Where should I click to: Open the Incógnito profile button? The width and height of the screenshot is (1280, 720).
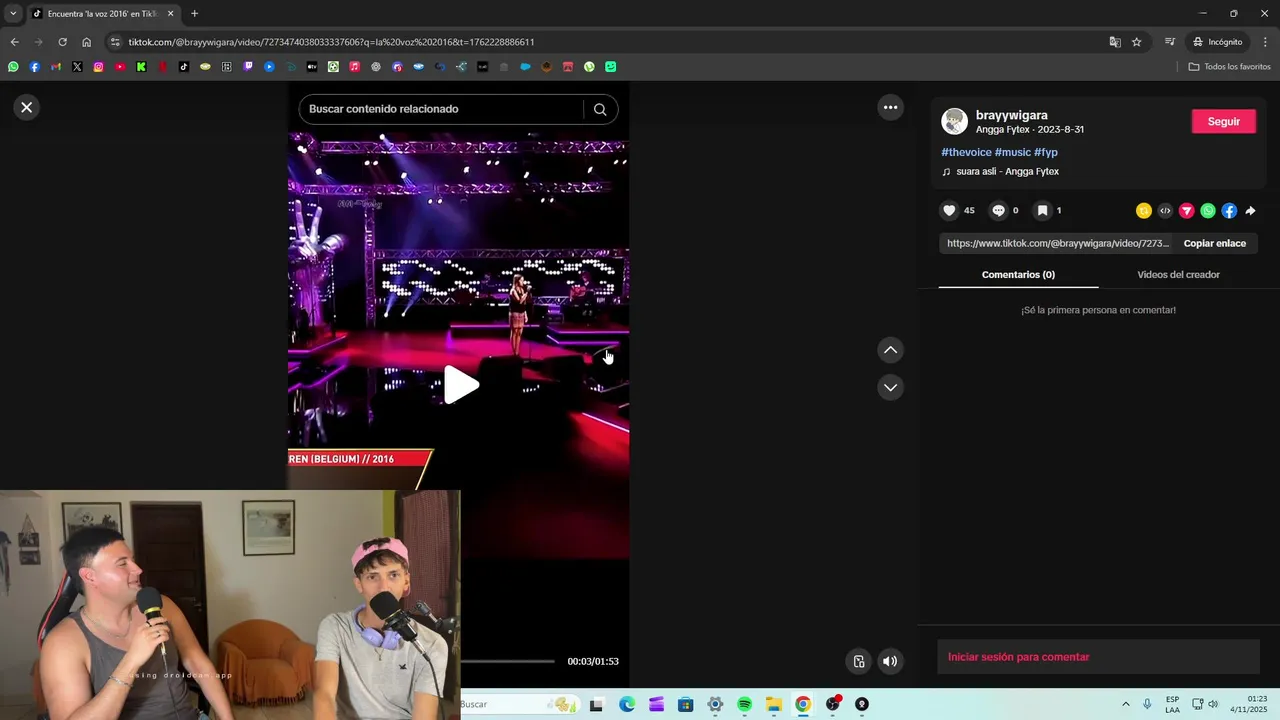point(1217,42)
